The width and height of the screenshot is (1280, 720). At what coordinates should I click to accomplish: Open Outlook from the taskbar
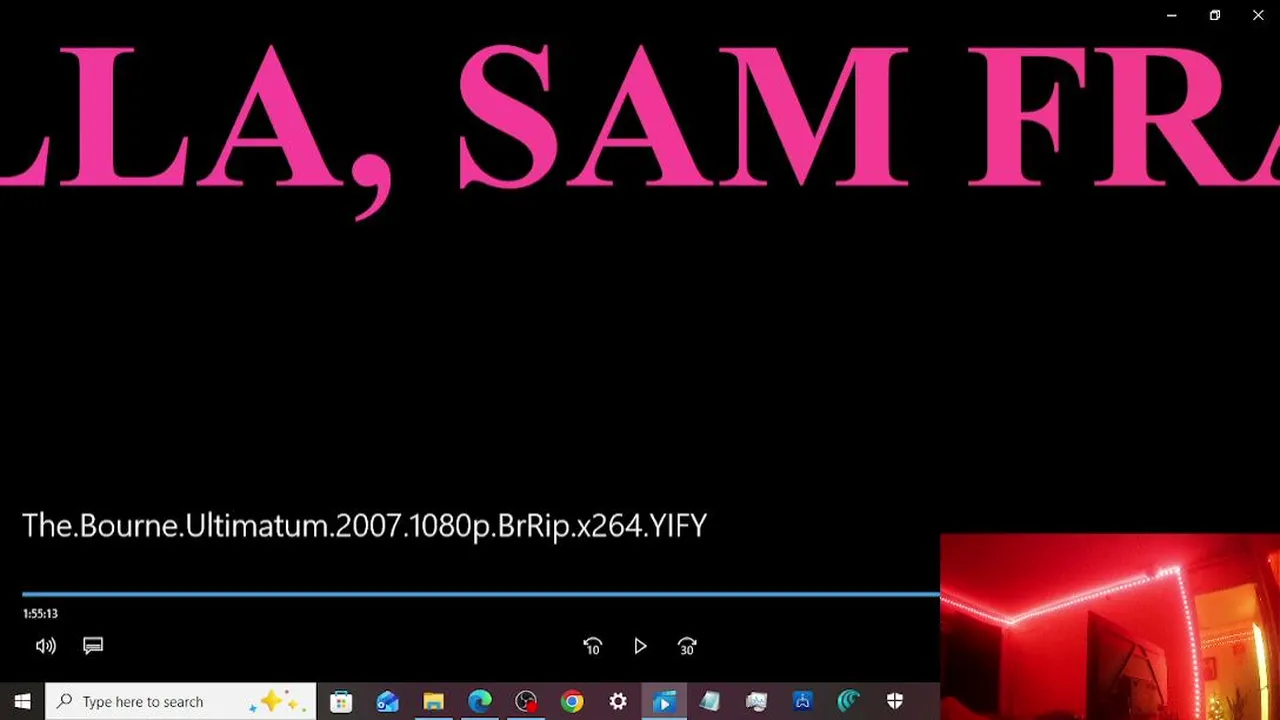(x=387, y=702)
